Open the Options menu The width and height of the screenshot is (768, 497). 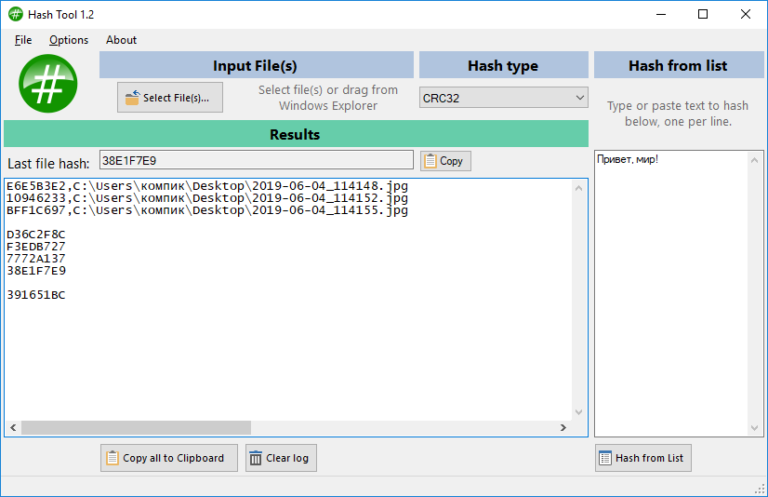tap(69, 40)
